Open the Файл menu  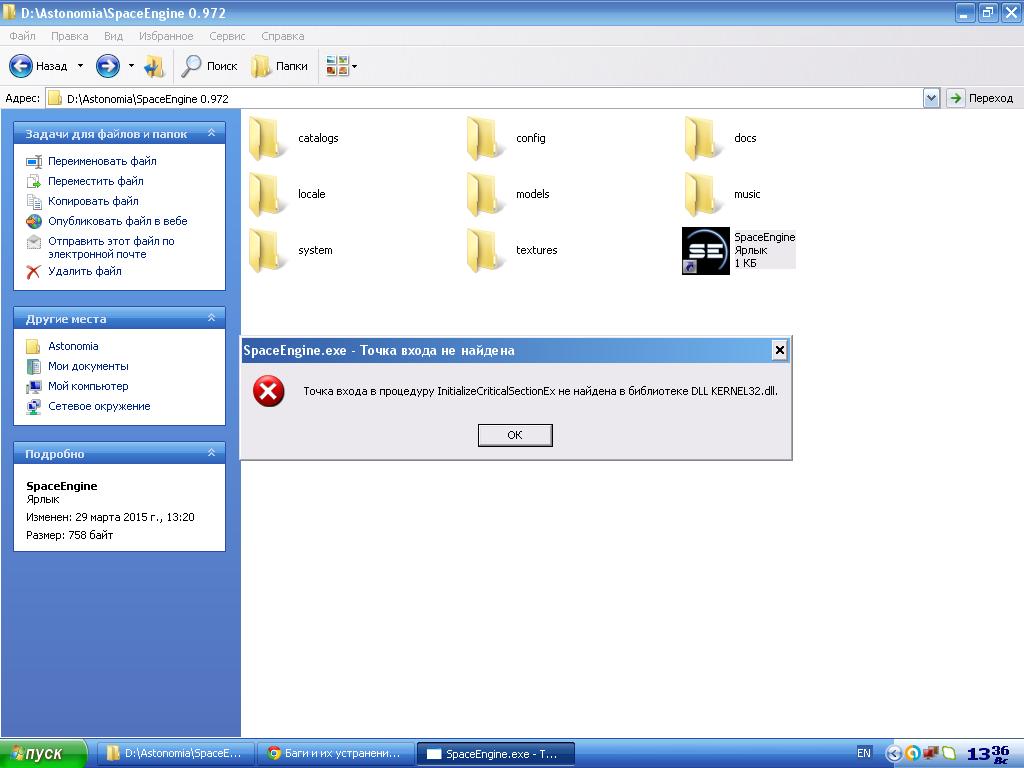coord(22,36)
